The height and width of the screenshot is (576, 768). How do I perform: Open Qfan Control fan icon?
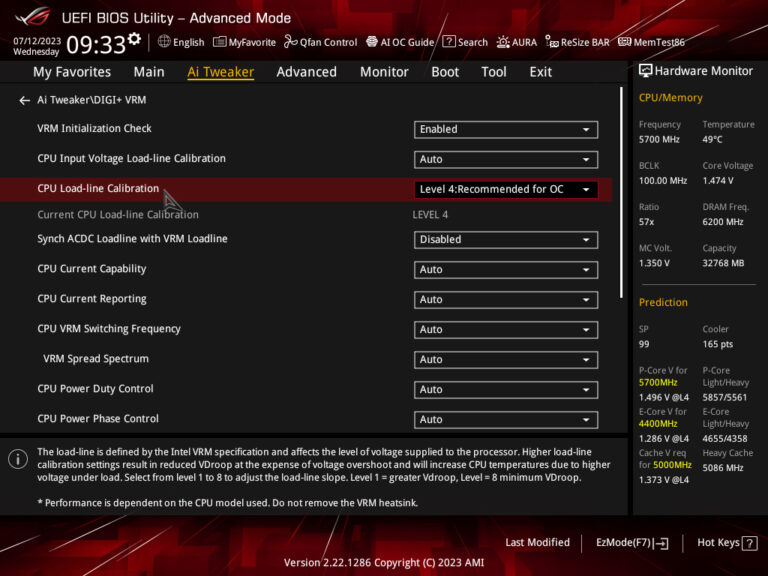point(291,42)
